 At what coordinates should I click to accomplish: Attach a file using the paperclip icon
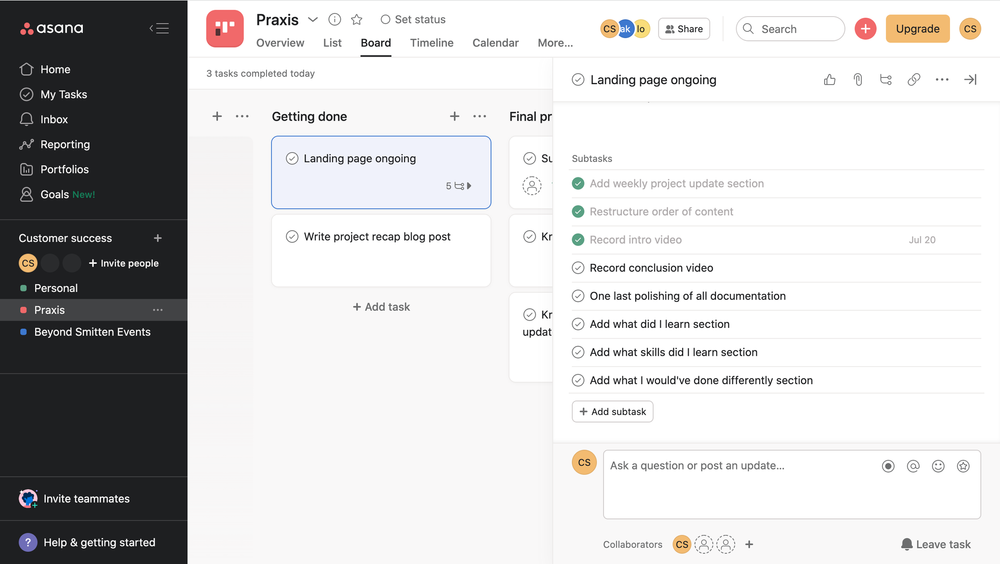858,80
